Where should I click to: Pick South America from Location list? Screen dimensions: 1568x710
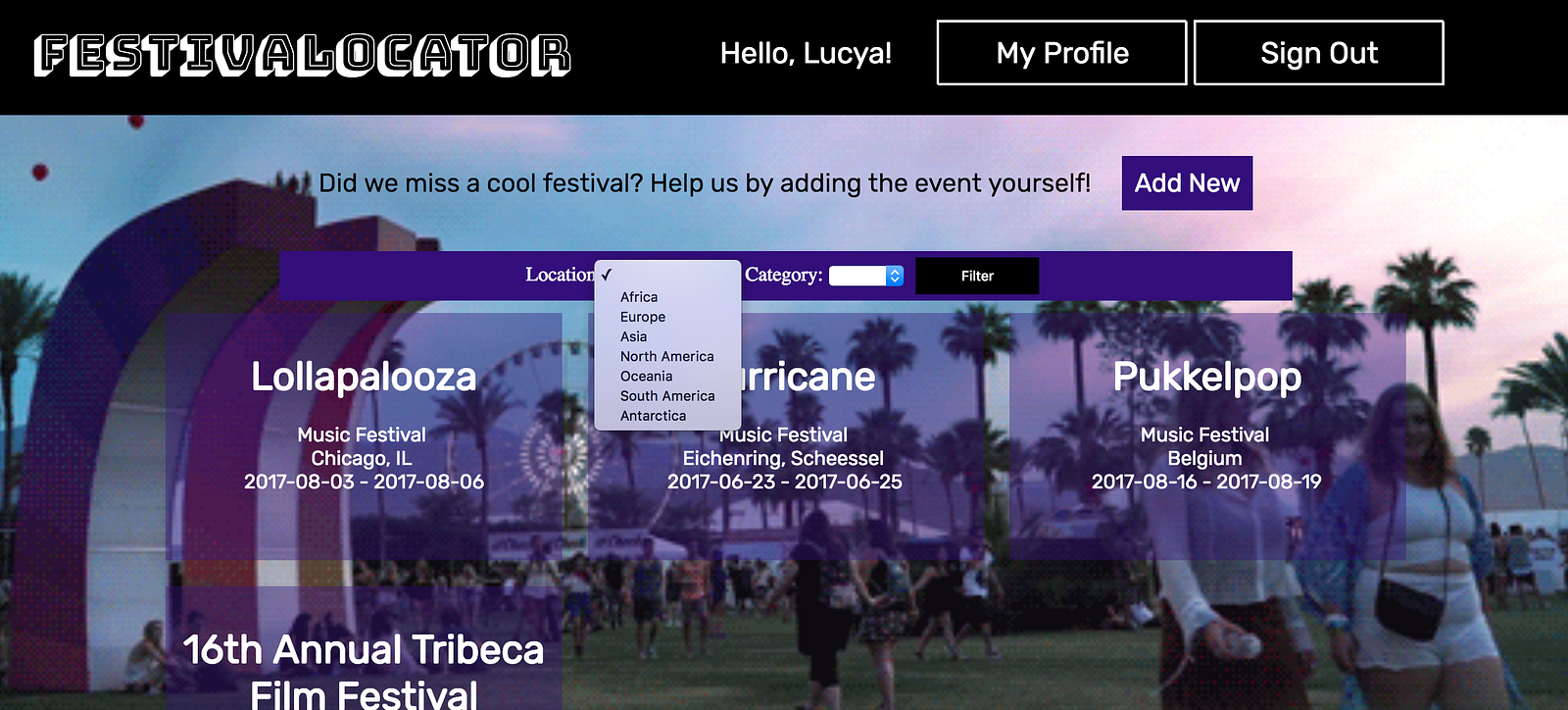tap(667, 396)
